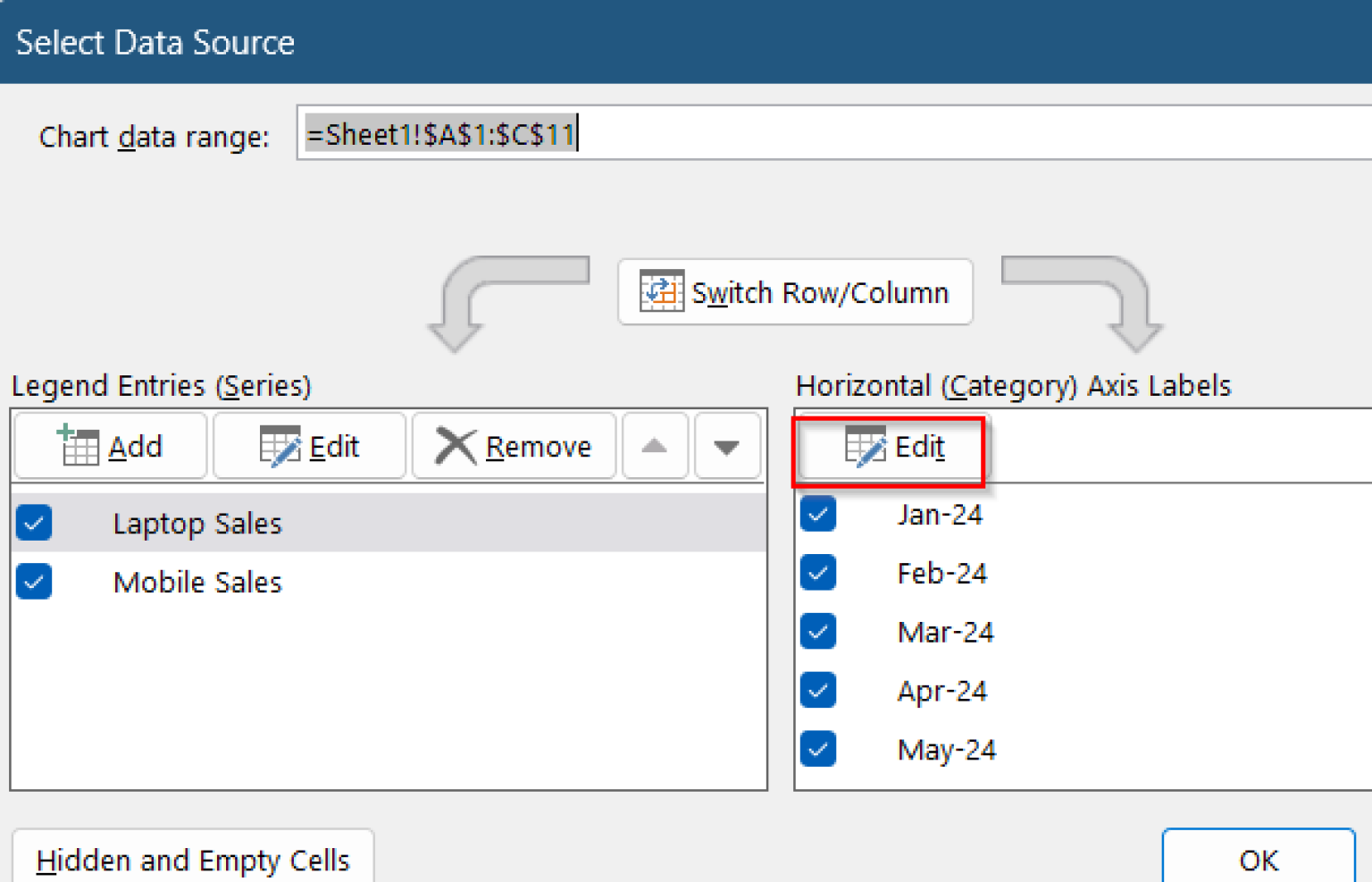The image size is (1372, 882).
Task: Click the Remove series X icon
Action: point(456,444)
